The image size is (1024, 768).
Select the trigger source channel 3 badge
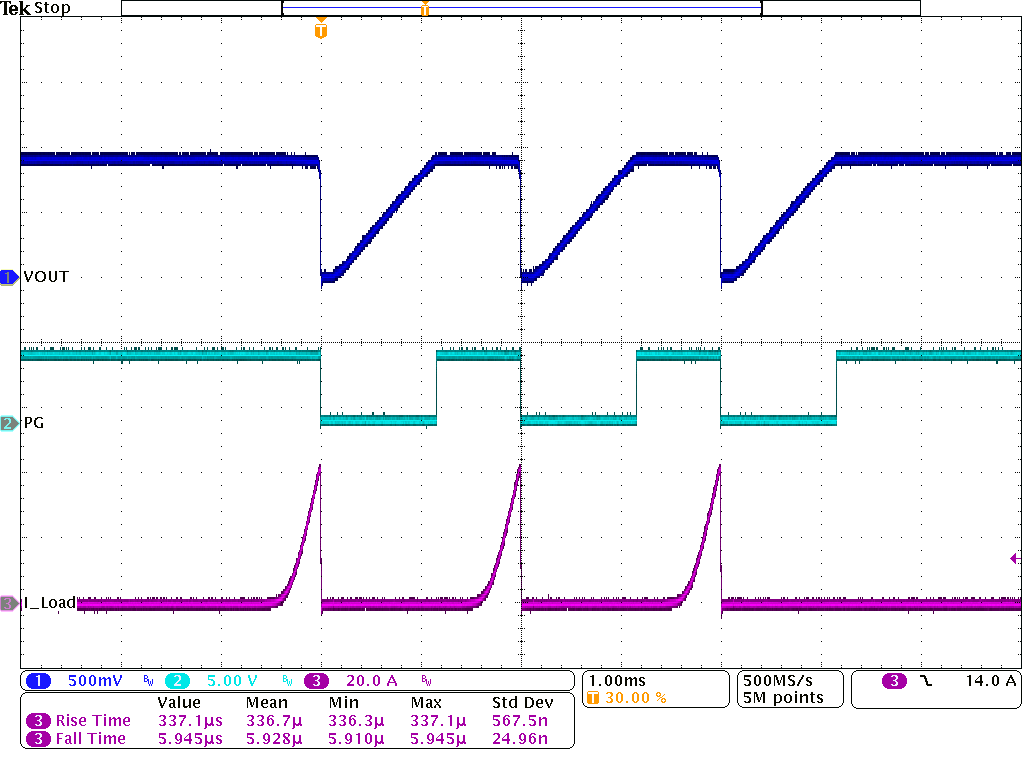tap(894, 681)
